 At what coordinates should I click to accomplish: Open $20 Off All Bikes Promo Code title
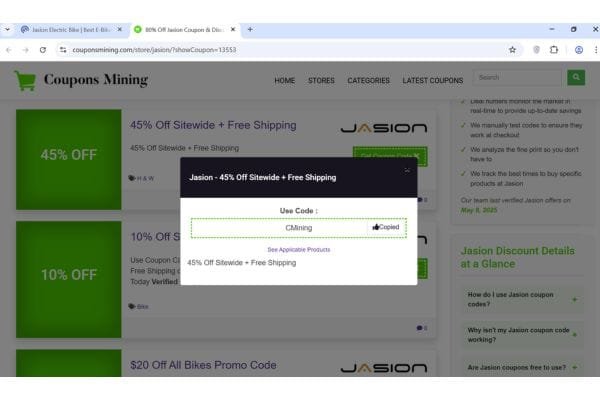[203, 365]
